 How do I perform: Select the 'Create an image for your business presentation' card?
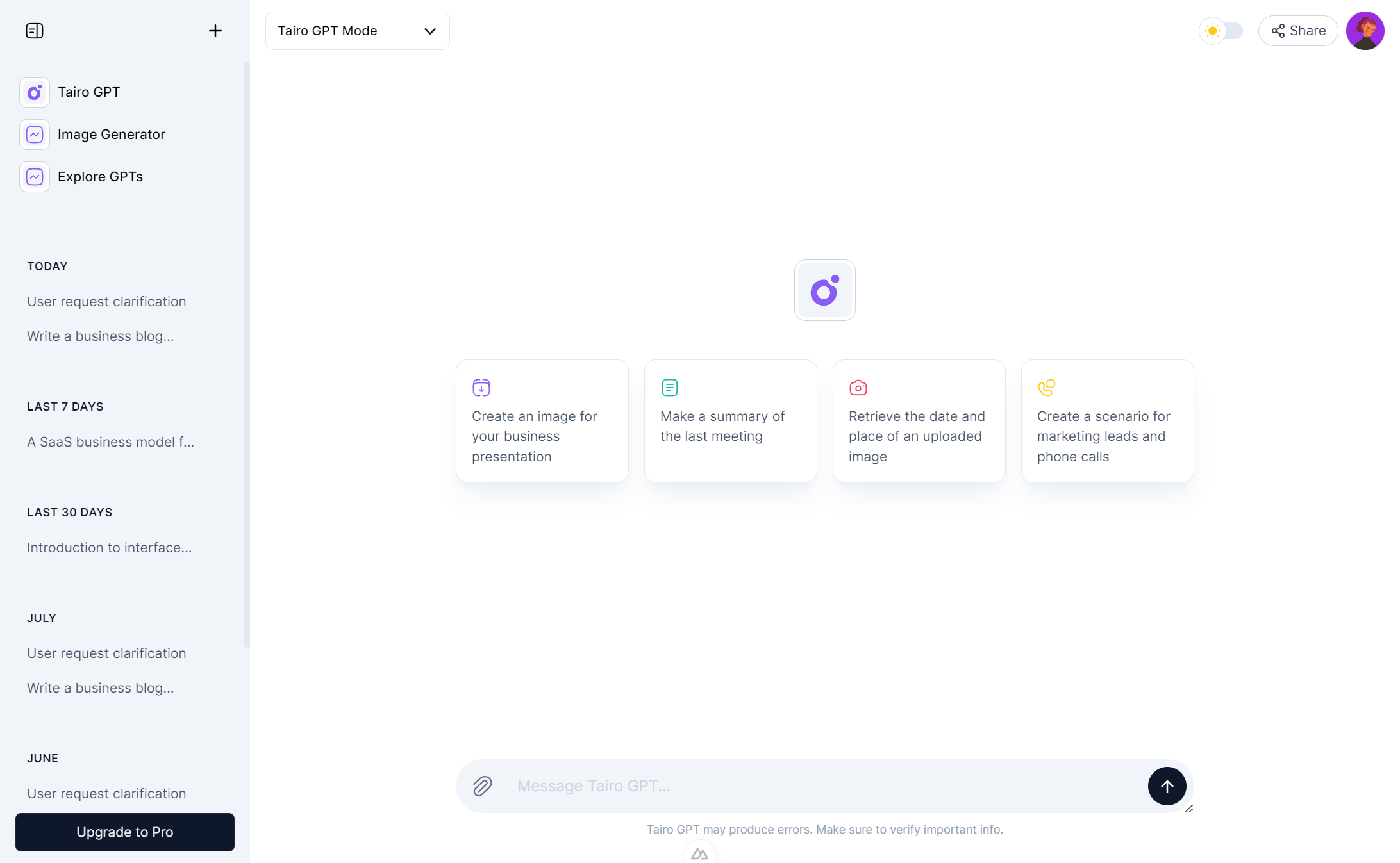point(542,421)
